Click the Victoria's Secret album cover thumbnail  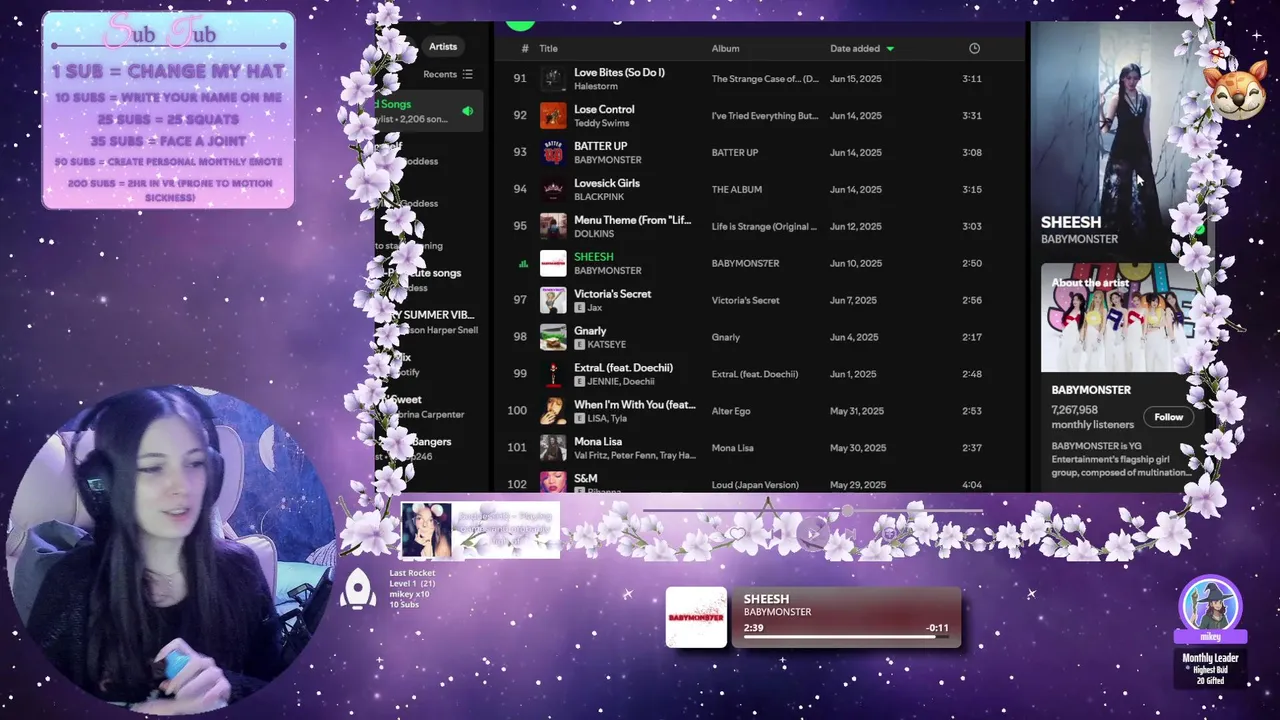553,300
